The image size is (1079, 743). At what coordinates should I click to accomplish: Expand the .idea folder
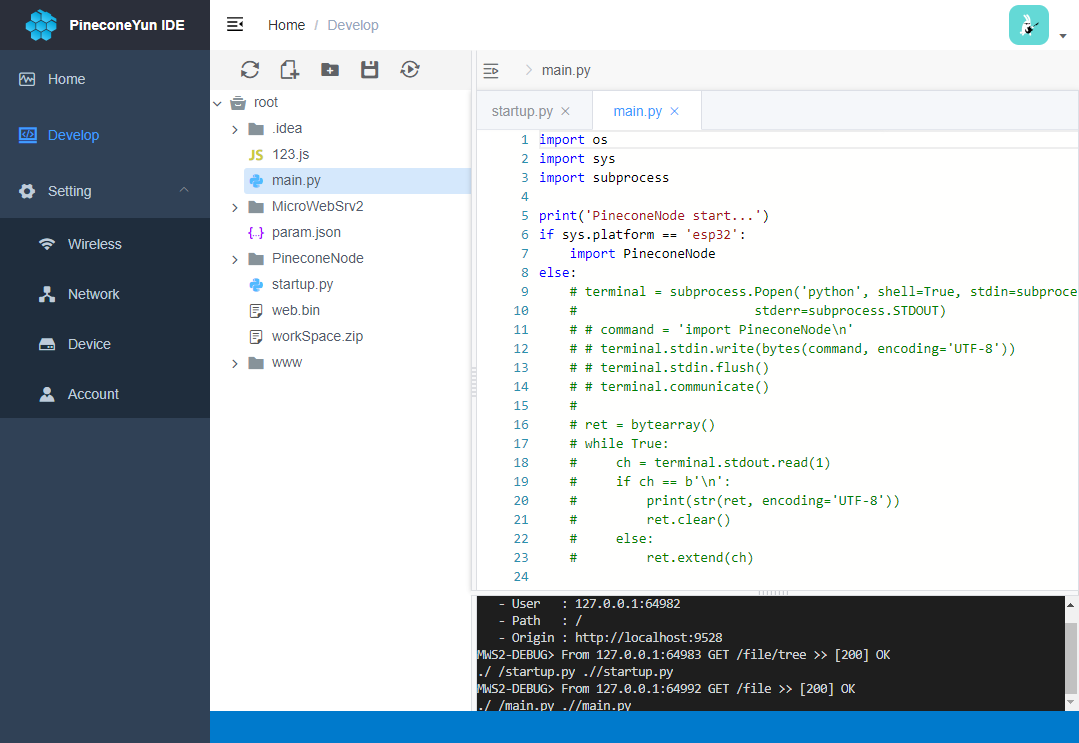coord(235,129)
